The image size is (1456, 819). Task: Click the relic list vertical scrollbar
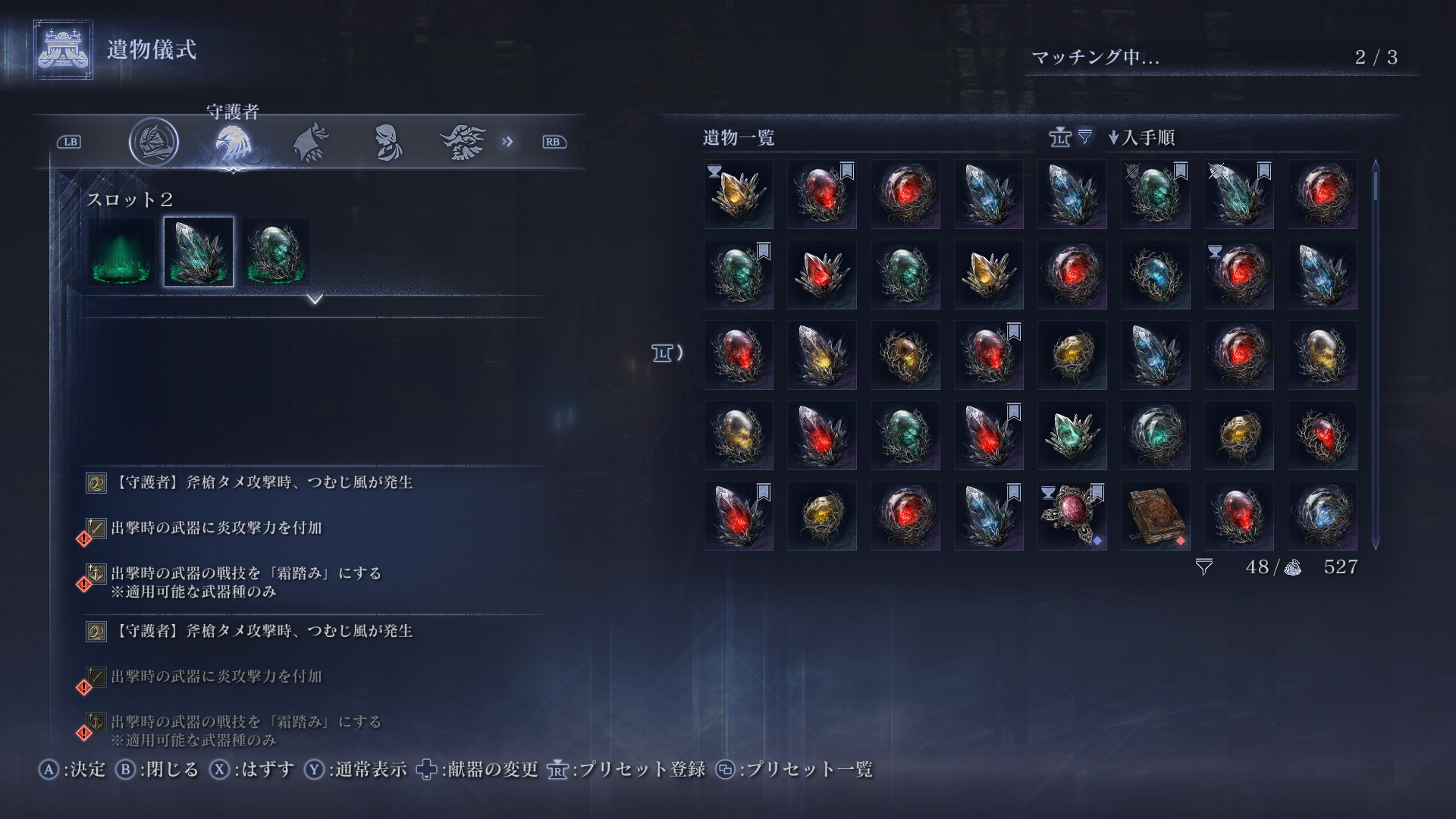point(1376,354)
